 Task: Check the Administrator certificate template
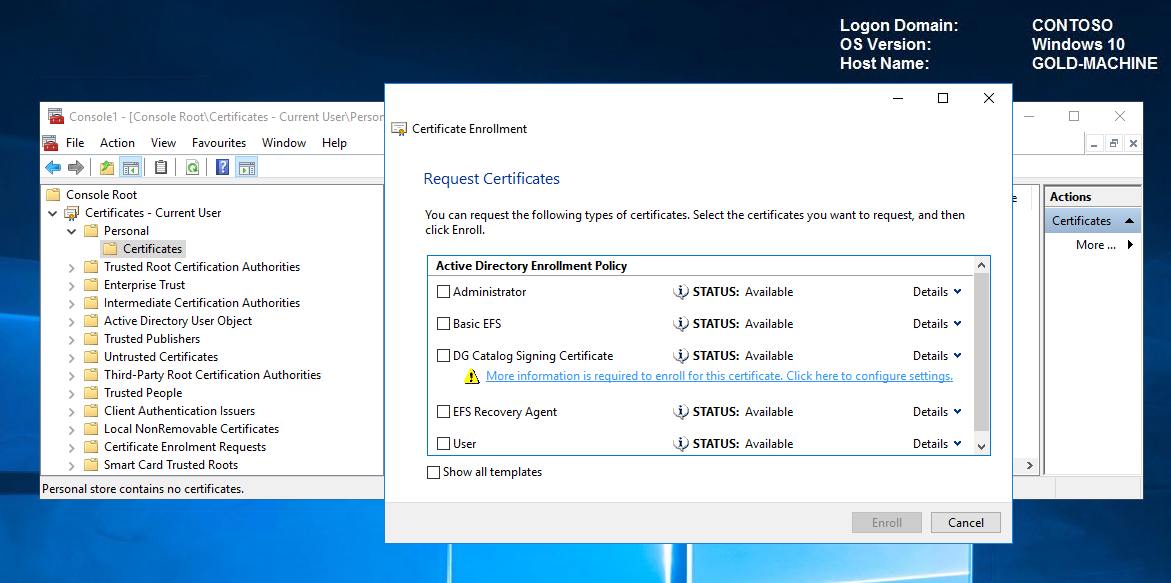coord(444,292)
